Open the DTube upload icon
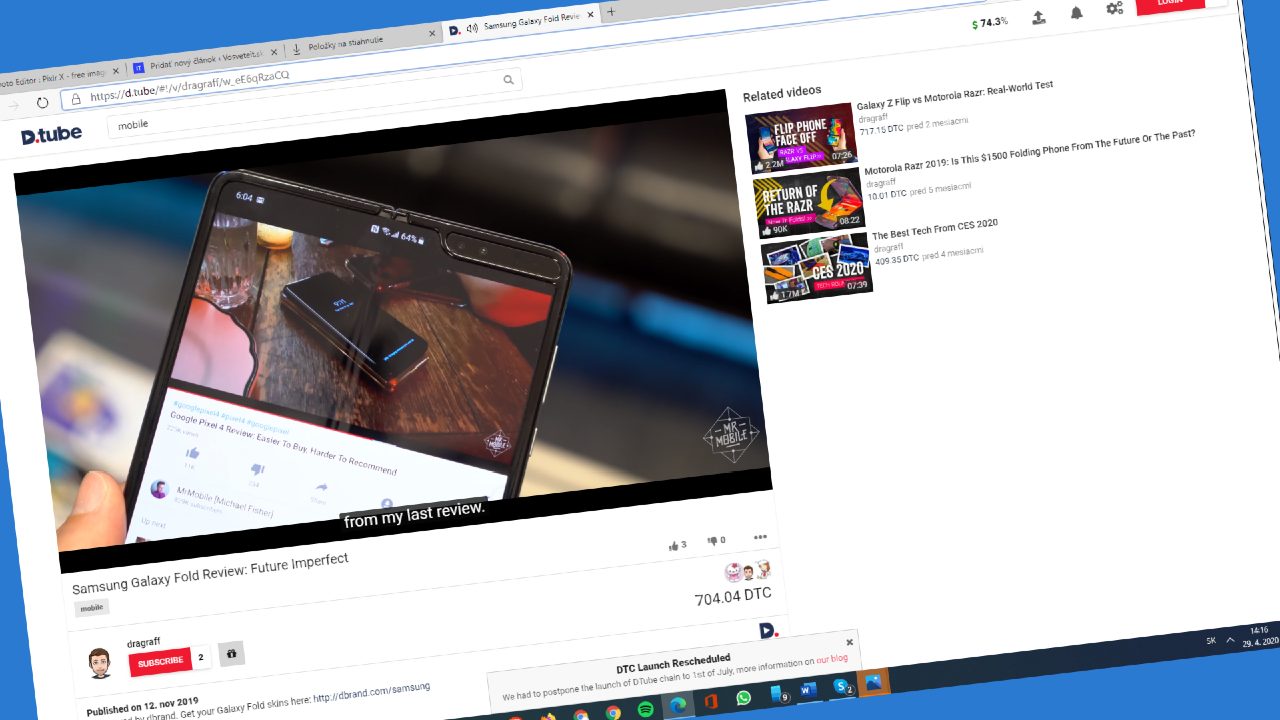The height and width of the screenshot is (720, 1280). pos(1039,16)
